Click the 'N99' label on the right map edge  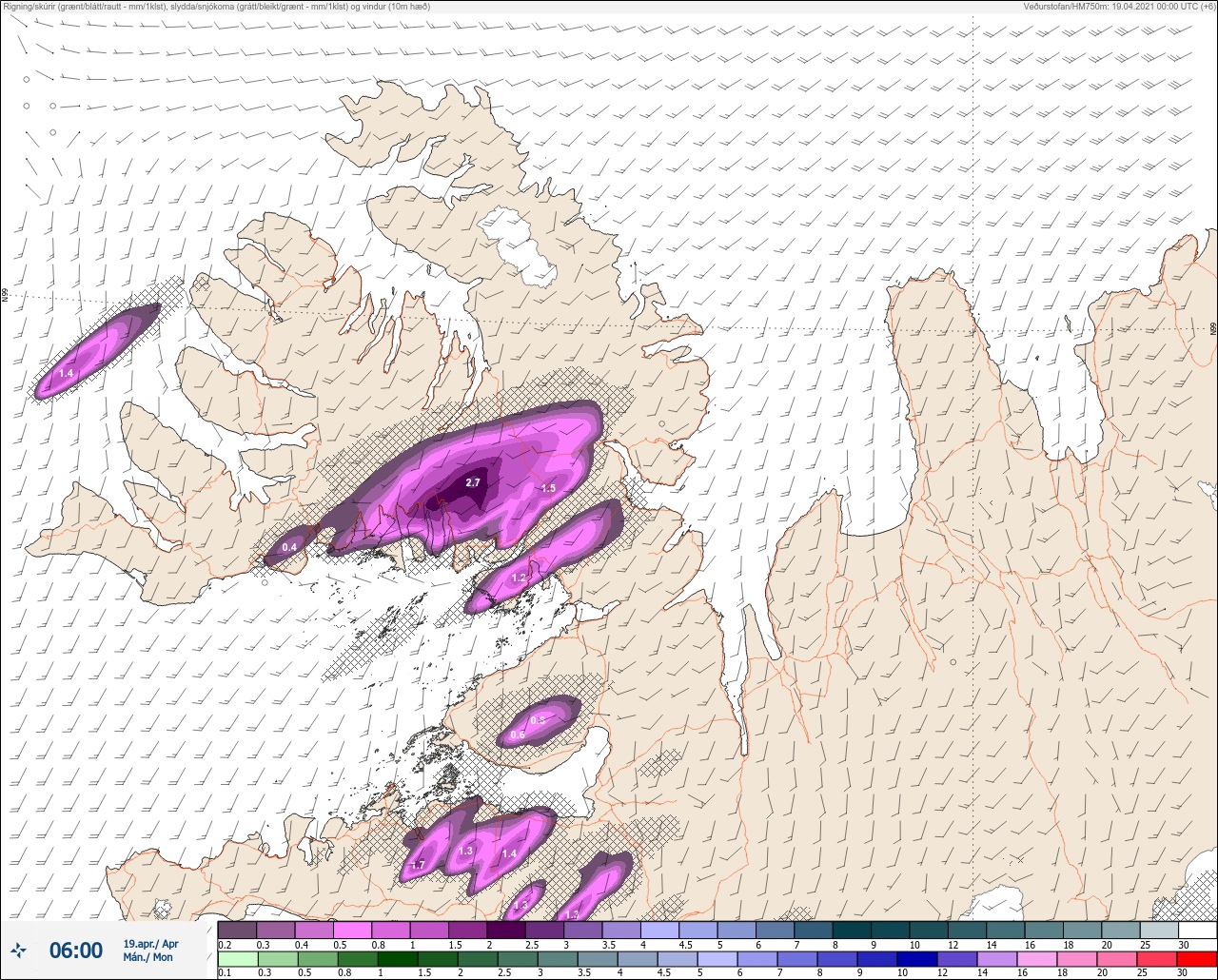pos(1213,328)
